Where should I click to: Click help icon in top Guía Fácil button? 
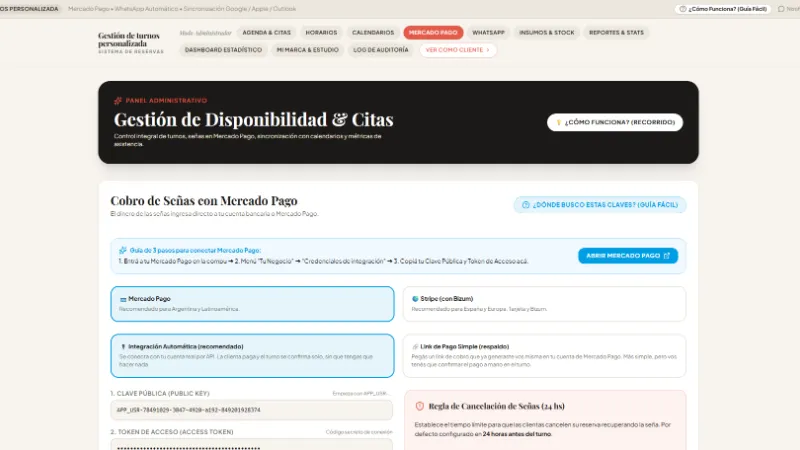[x=683, y=9]
